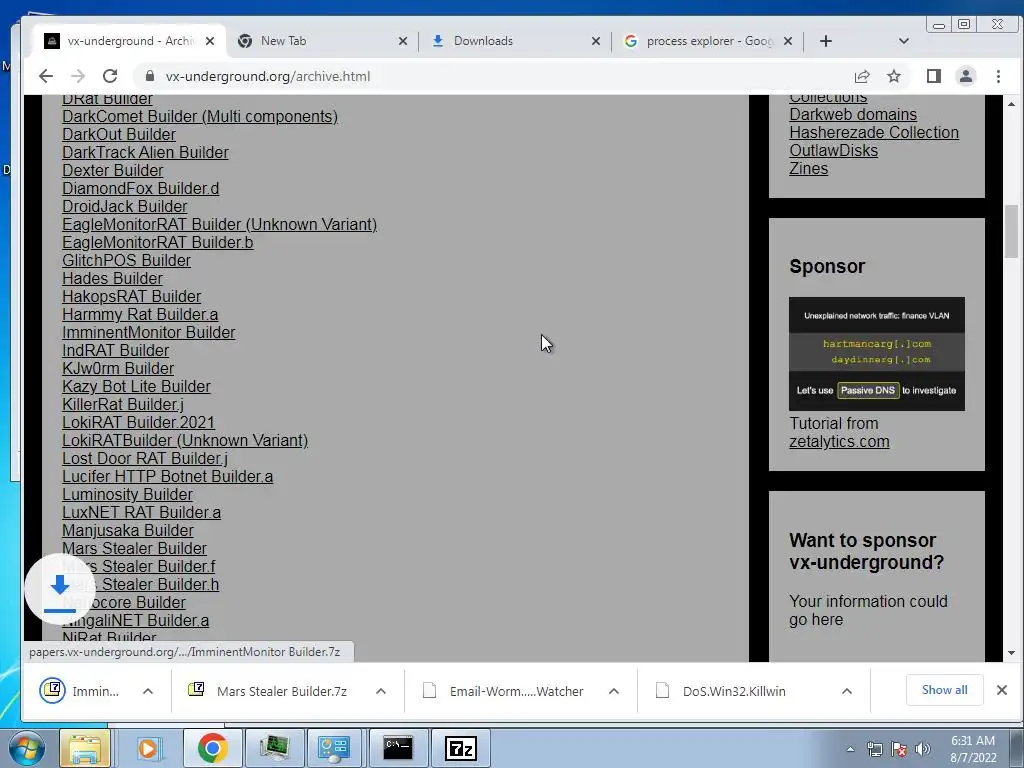
Task: Click the page vertical scrollbar thumb
Action: pos(1012,231)
